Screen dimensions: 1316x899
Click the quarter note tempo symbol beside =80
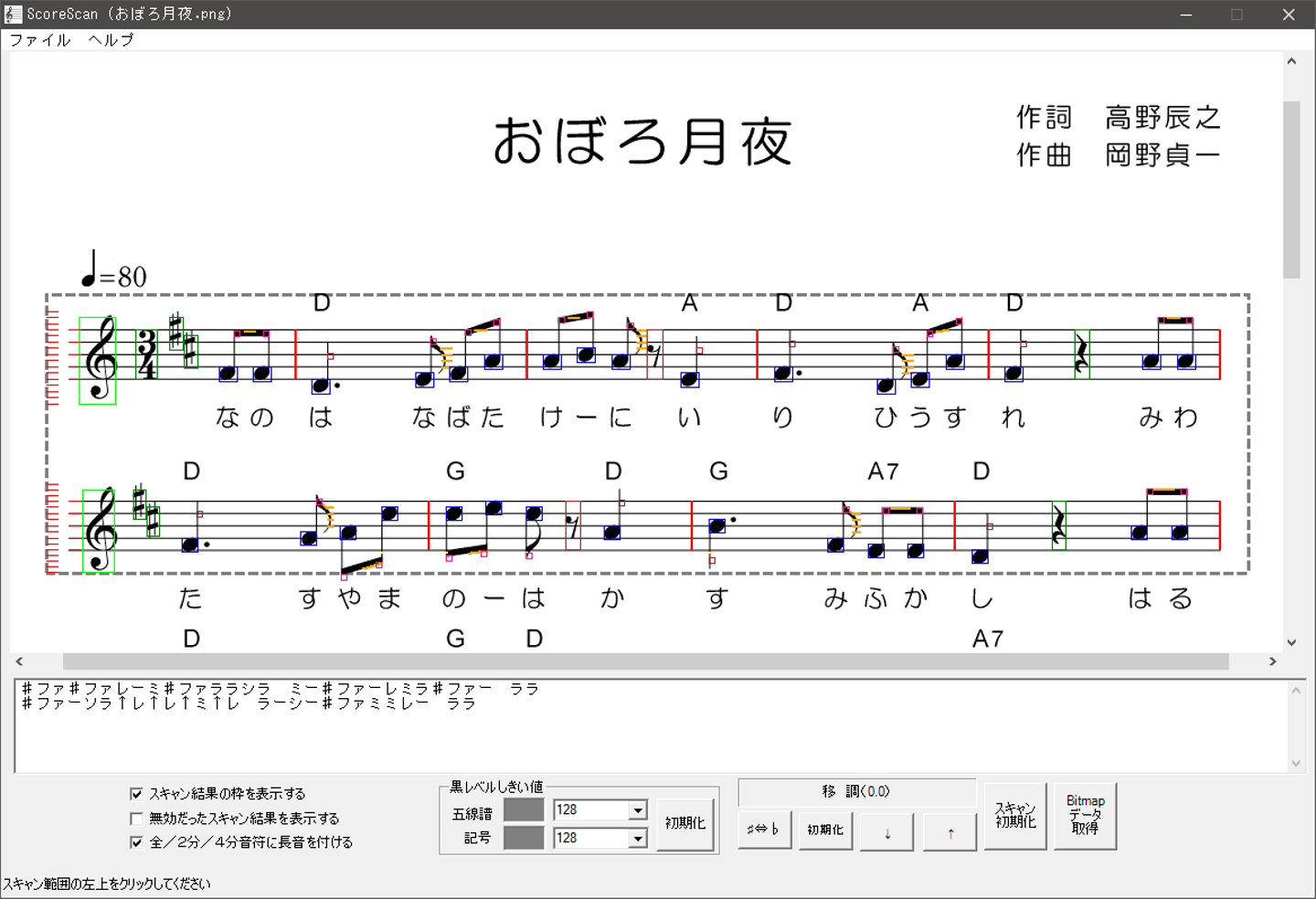pos(89,268)
